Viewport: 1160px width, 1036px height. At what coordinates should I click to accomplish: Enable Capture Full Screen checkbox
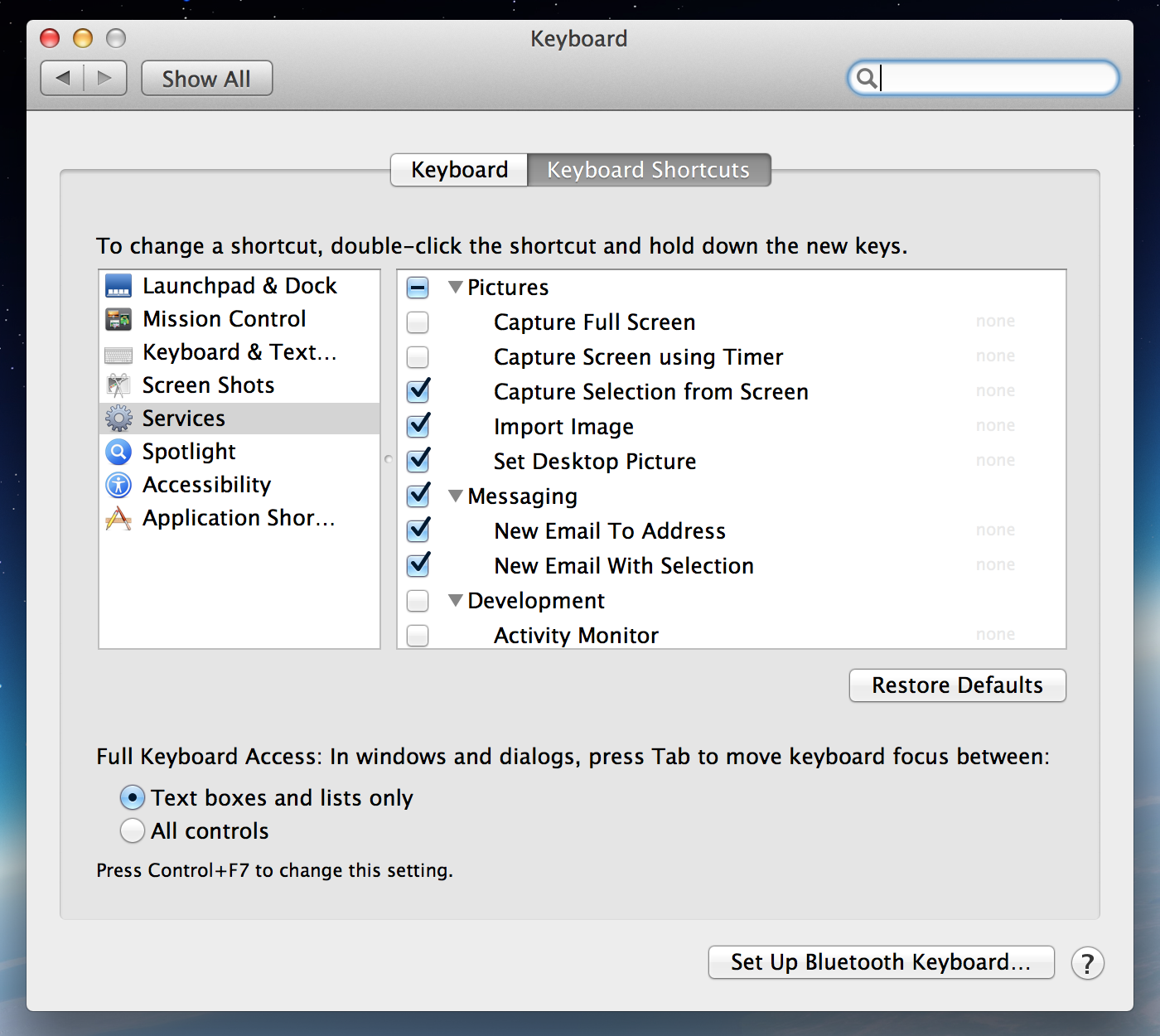click(x=418, y=322)
